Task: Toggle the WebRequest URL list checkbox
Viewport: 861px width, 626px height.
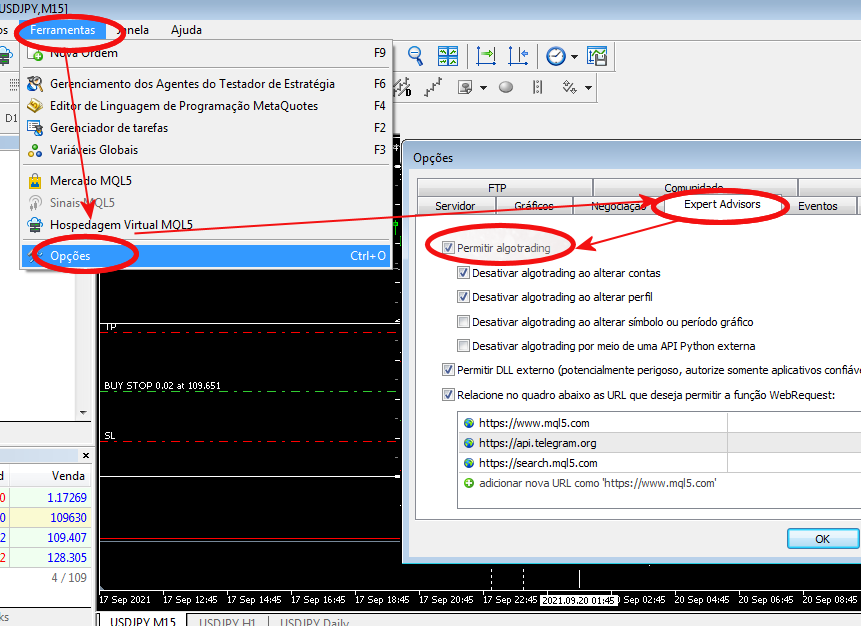Action: click(x=448, y=394)
